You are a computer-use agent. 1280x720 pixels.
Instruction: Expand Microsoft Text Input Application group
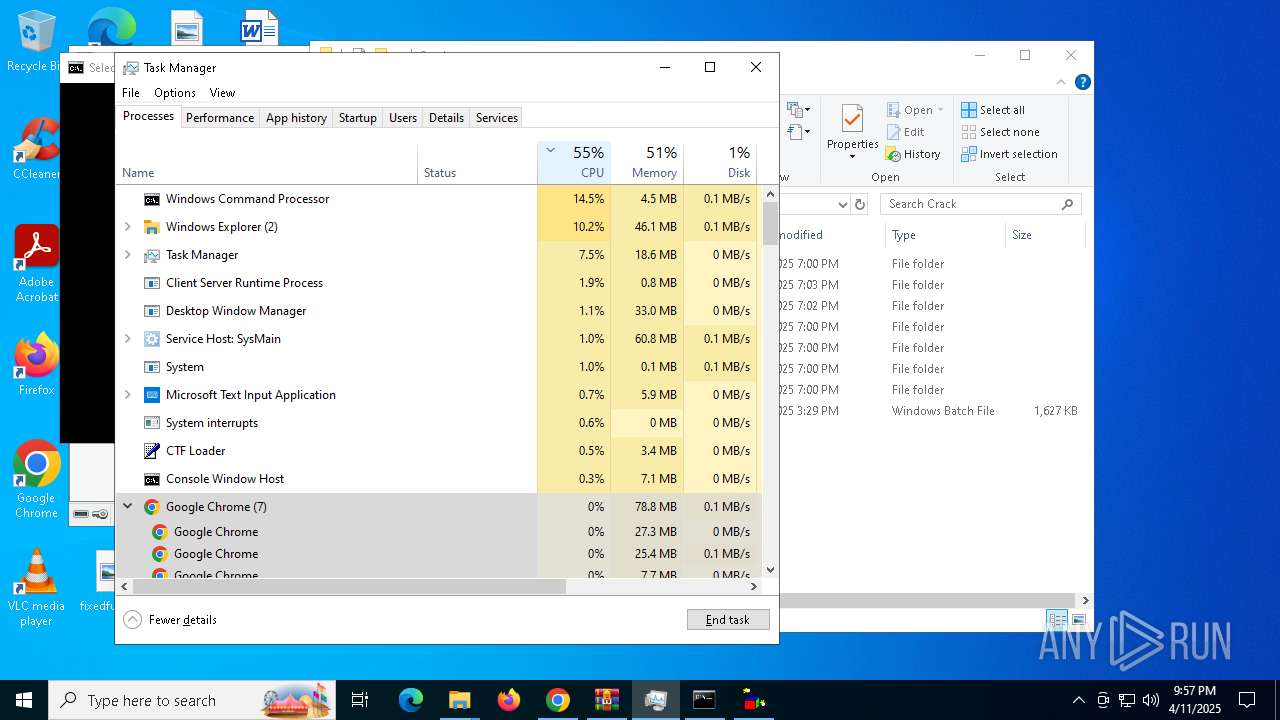[128, 395]
